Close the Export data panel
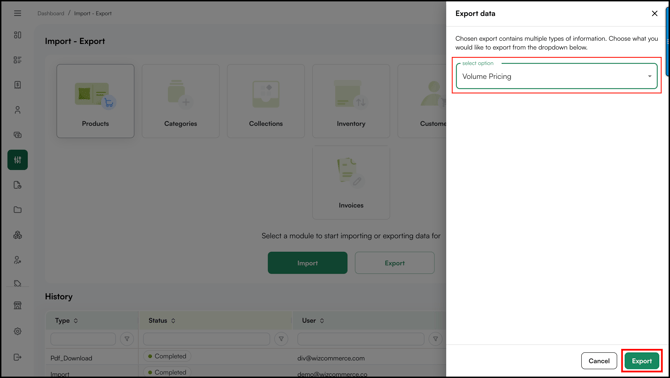The height and width of the screenshot is (378, 670). coord(654,14)
